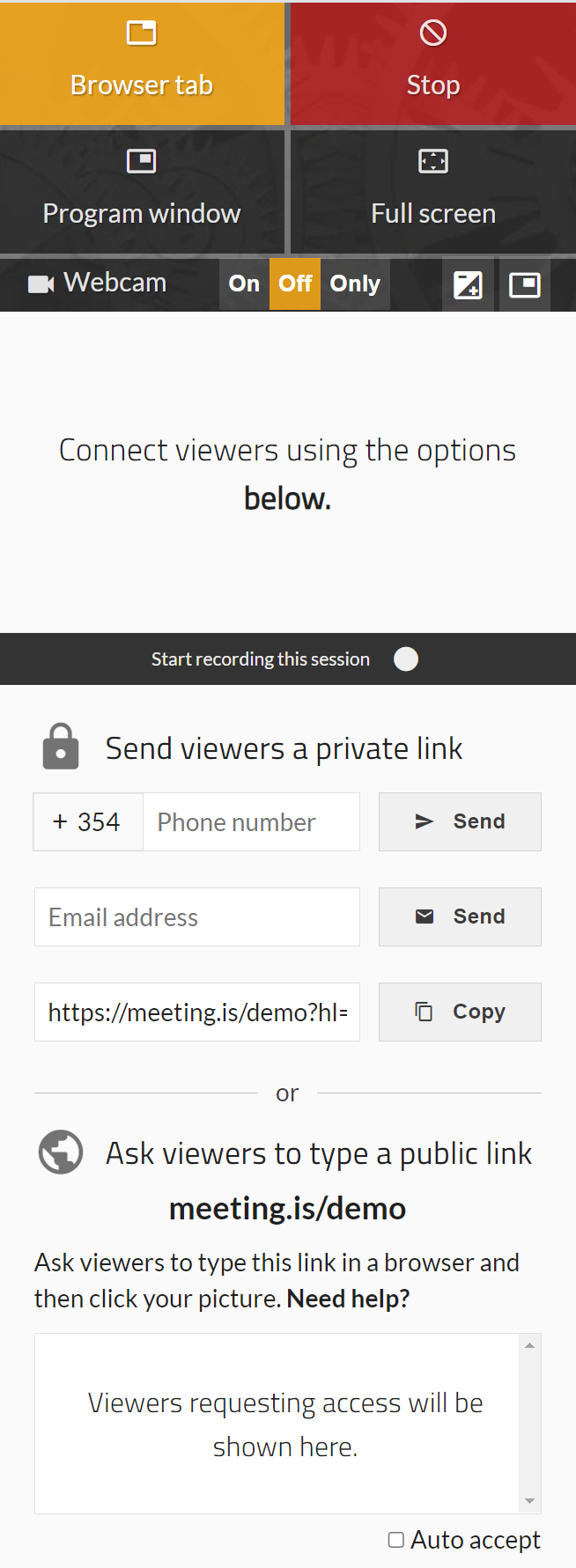Copy the private meeting link
The width and height of the screenshot is (576, 1568).
(x=460, y=1012)
